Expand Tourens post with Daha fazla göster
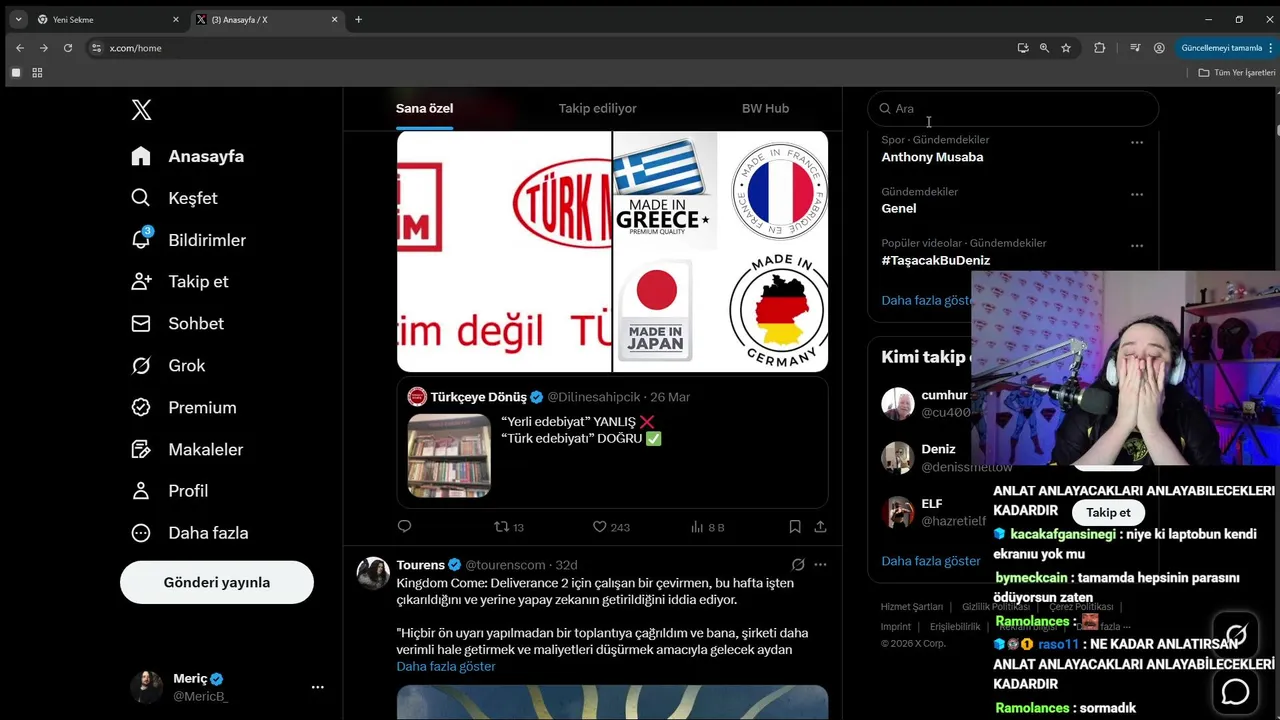The height and width of the screenshot is (720, 1280). [x=446, y=666]
